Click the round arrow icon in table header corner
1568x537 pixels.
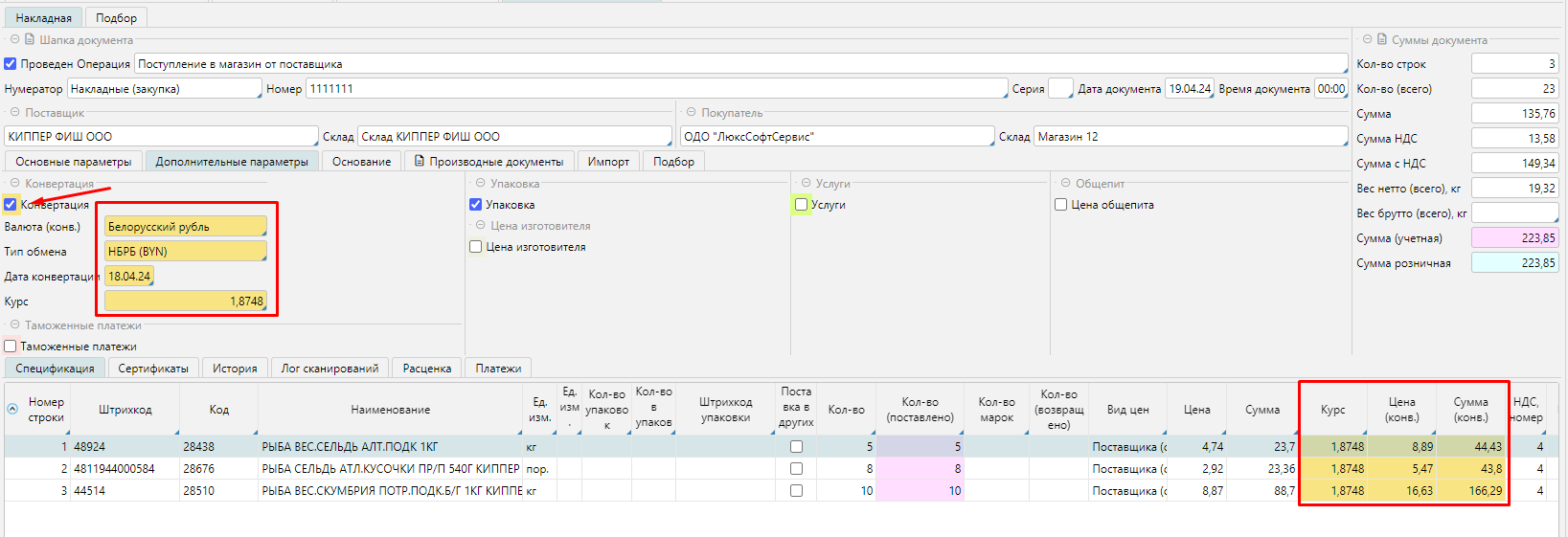click(x=12, y=409)
